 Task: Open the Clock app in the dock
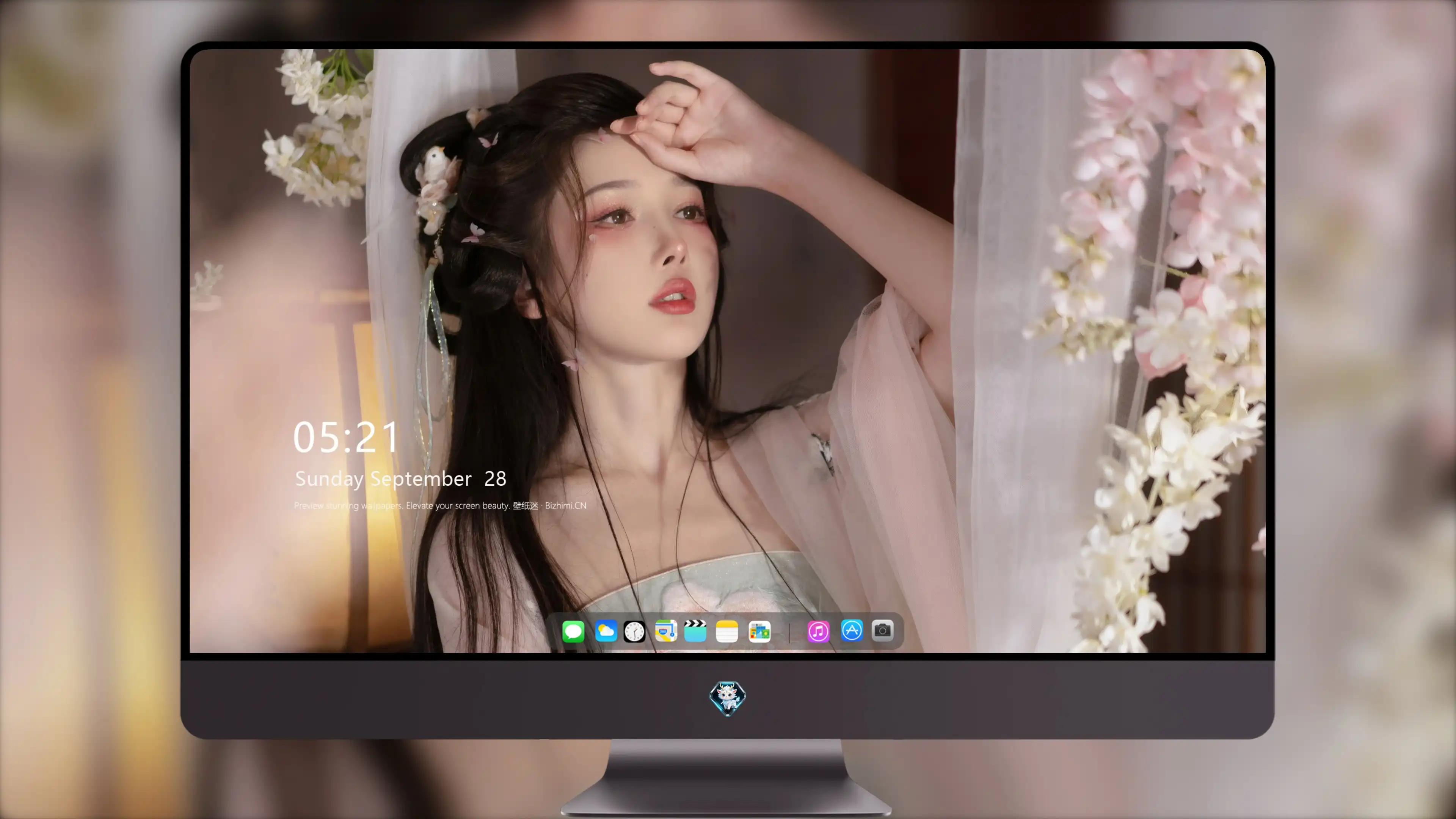tap(634, 631)
